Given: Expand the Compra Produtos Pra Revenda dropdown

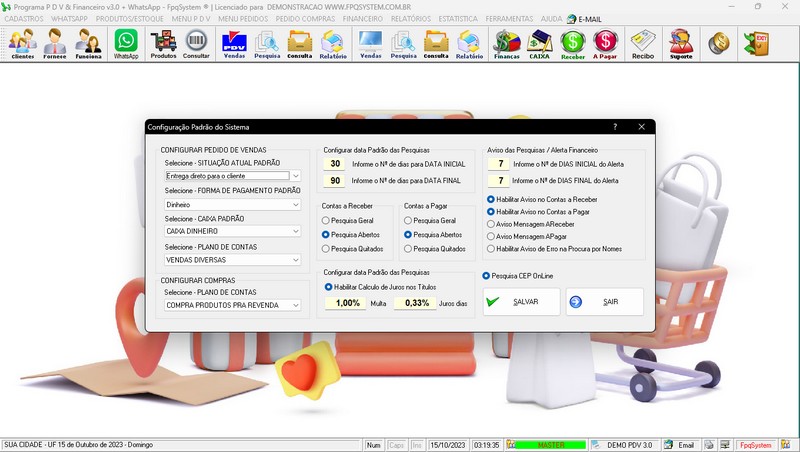Looking at the screenshot, I should 295,305.
